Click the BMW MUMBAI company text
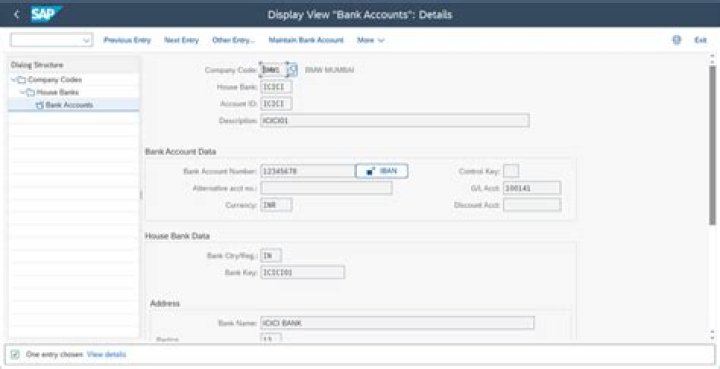The height and width of the screenshot is (369, 720). (329, 70)
